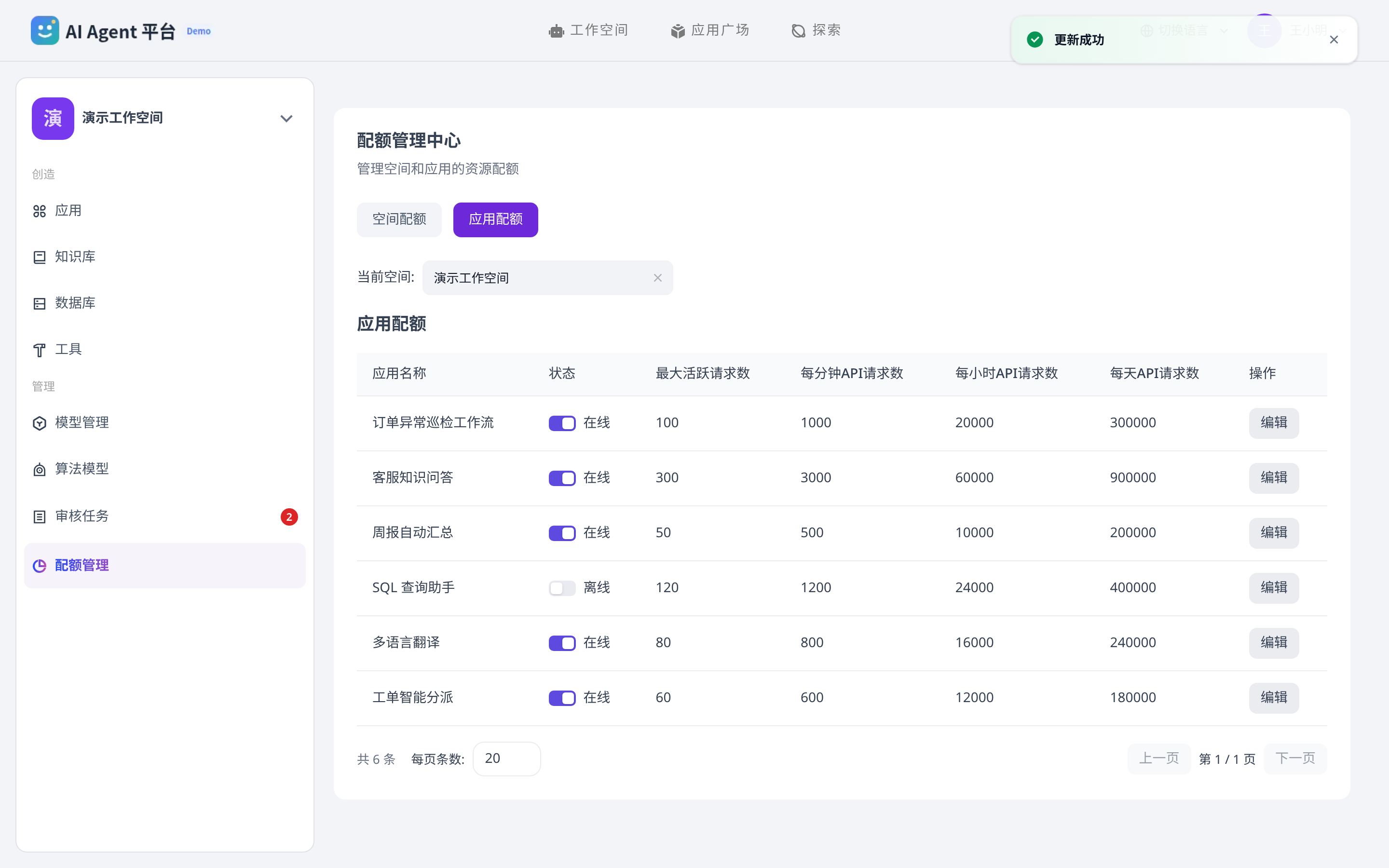
Task: Open 审核任务 via its sidebar list icon
Action: [39, 516]
